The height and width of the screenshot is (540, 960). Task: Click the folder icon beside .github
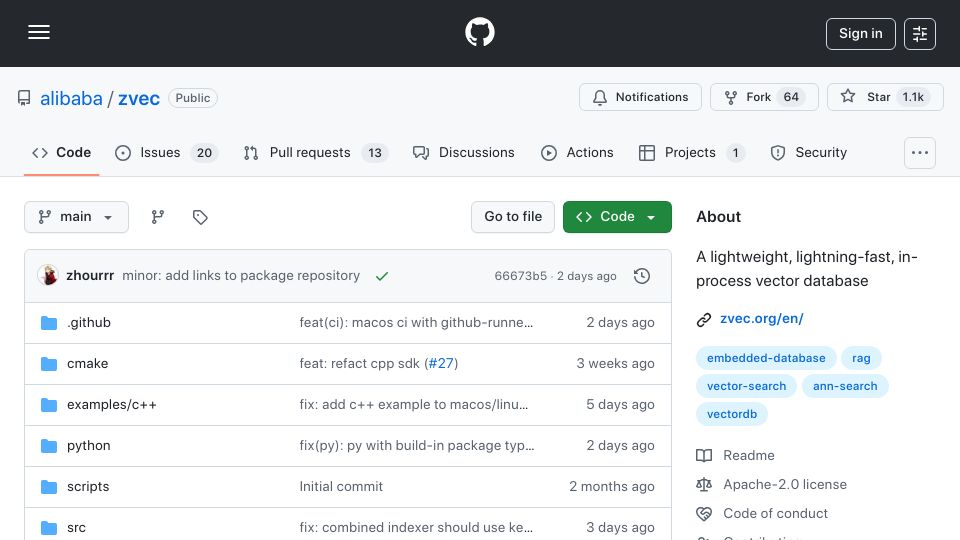[x=49, y=323]
